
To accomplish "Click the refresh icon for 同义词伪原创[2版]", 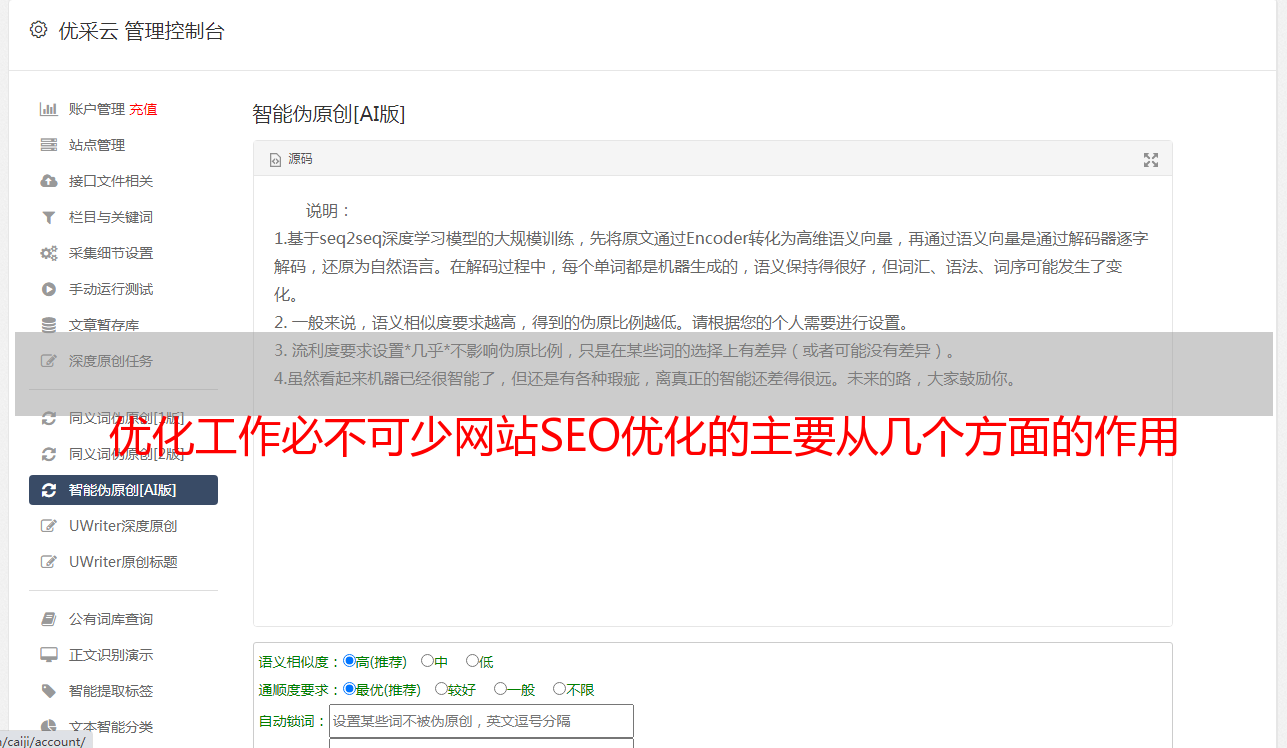I will [48, 454].
